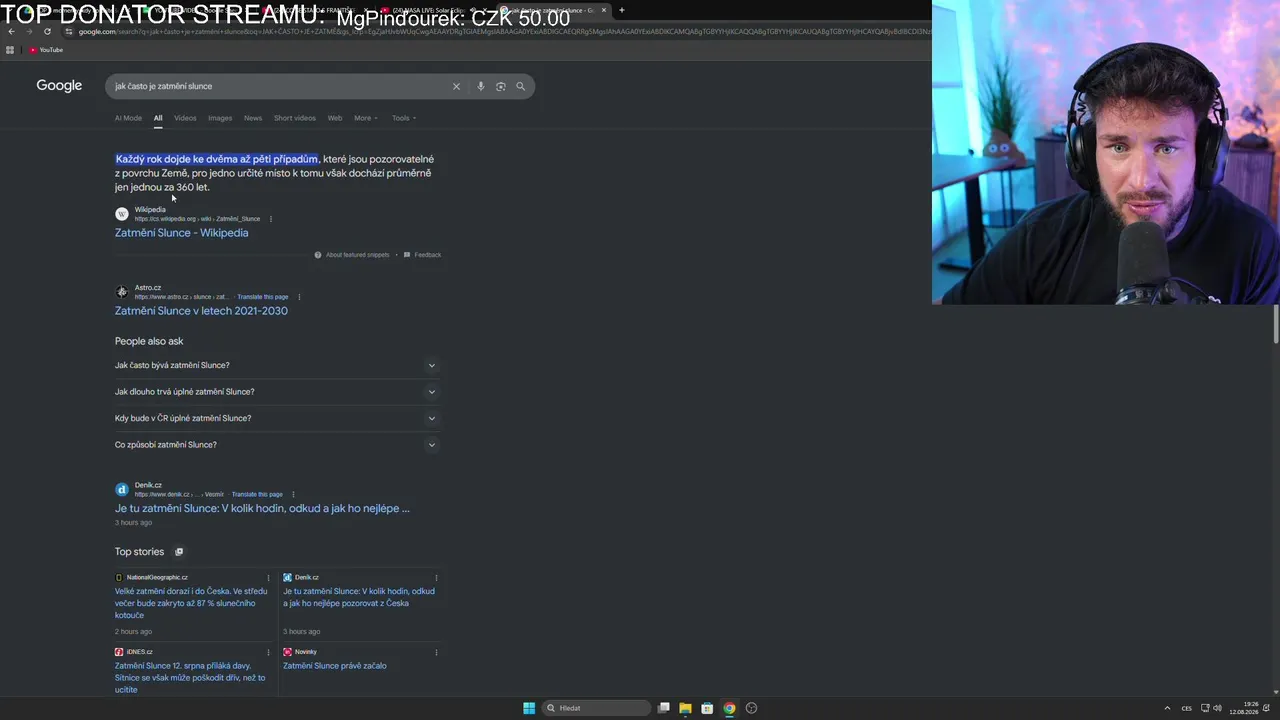Open the Chrome apps grid shortcut
The image size is (1280, 720).
(x=10, y=50)
